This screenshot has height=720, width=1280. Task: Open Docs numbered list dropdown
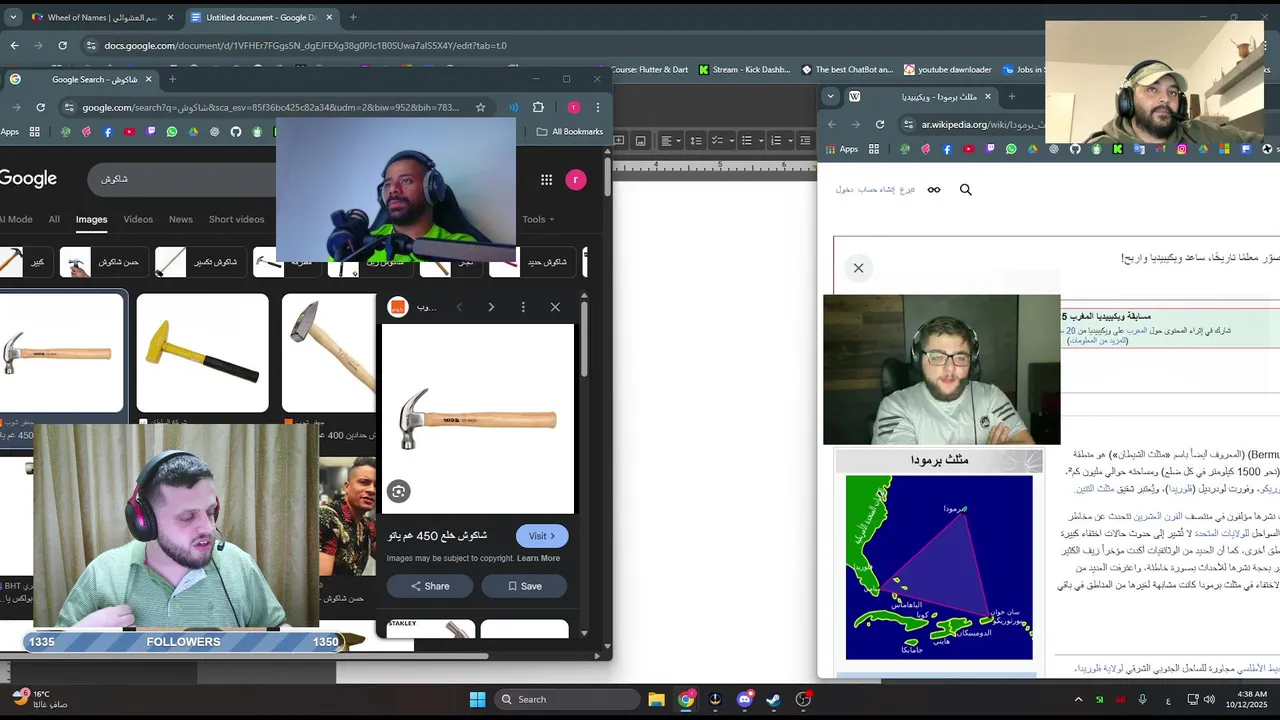coord(780,141)
